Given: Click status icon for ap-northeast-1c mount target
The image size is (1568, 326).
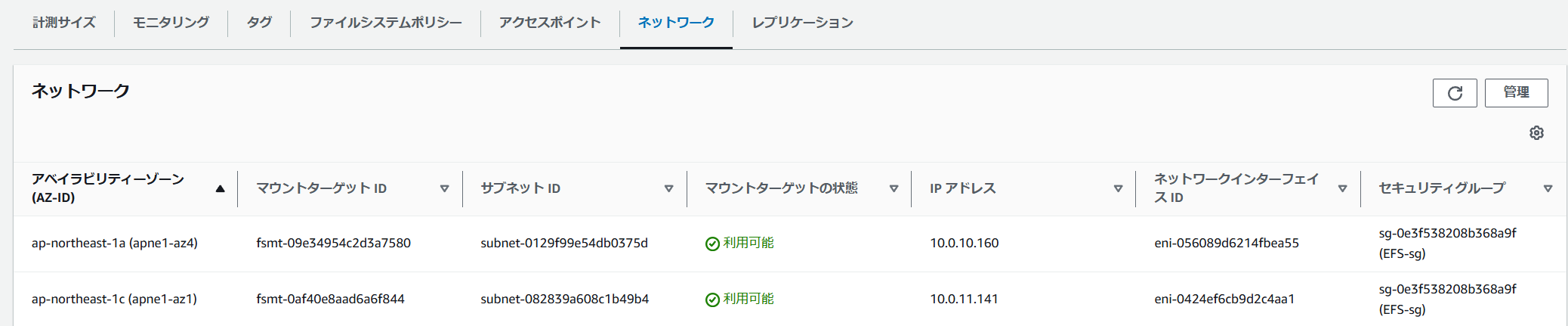Looking at the screenshot, I should (711, 300).
